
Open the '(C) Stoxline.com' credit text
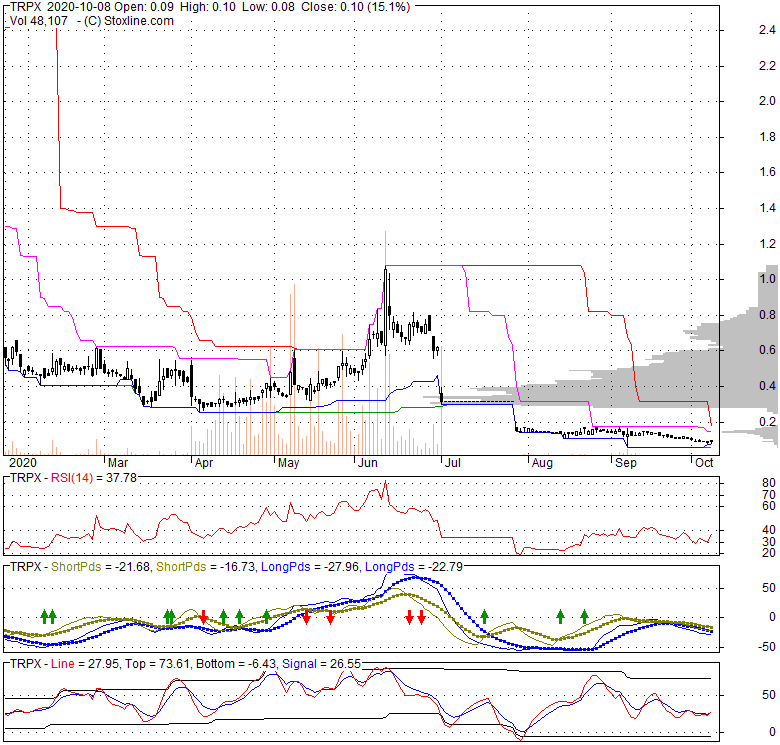click(128, 21)
